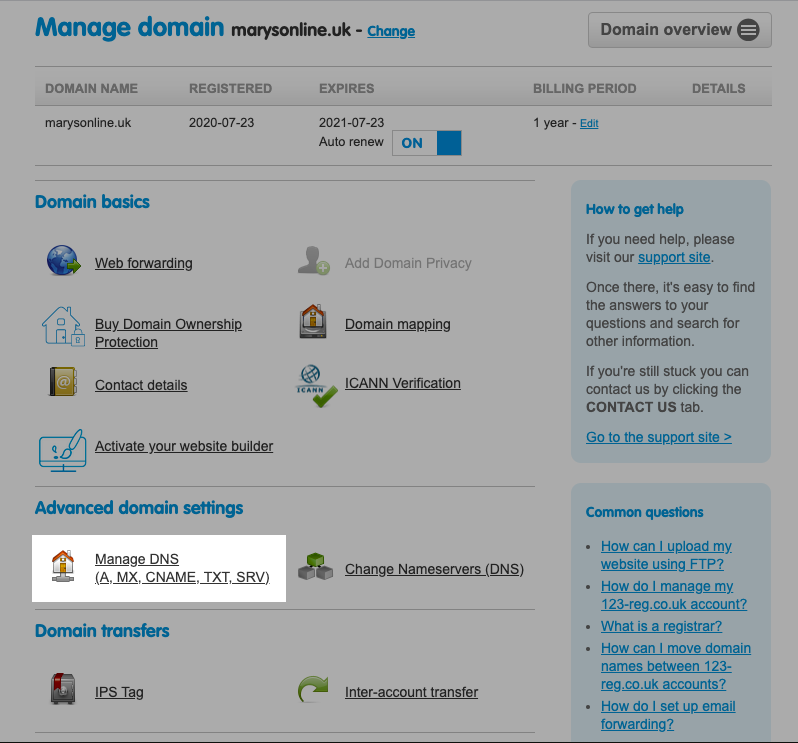Open Web forwarding link
The width and height of the screenshot is (798, 743).
point(144,263)
